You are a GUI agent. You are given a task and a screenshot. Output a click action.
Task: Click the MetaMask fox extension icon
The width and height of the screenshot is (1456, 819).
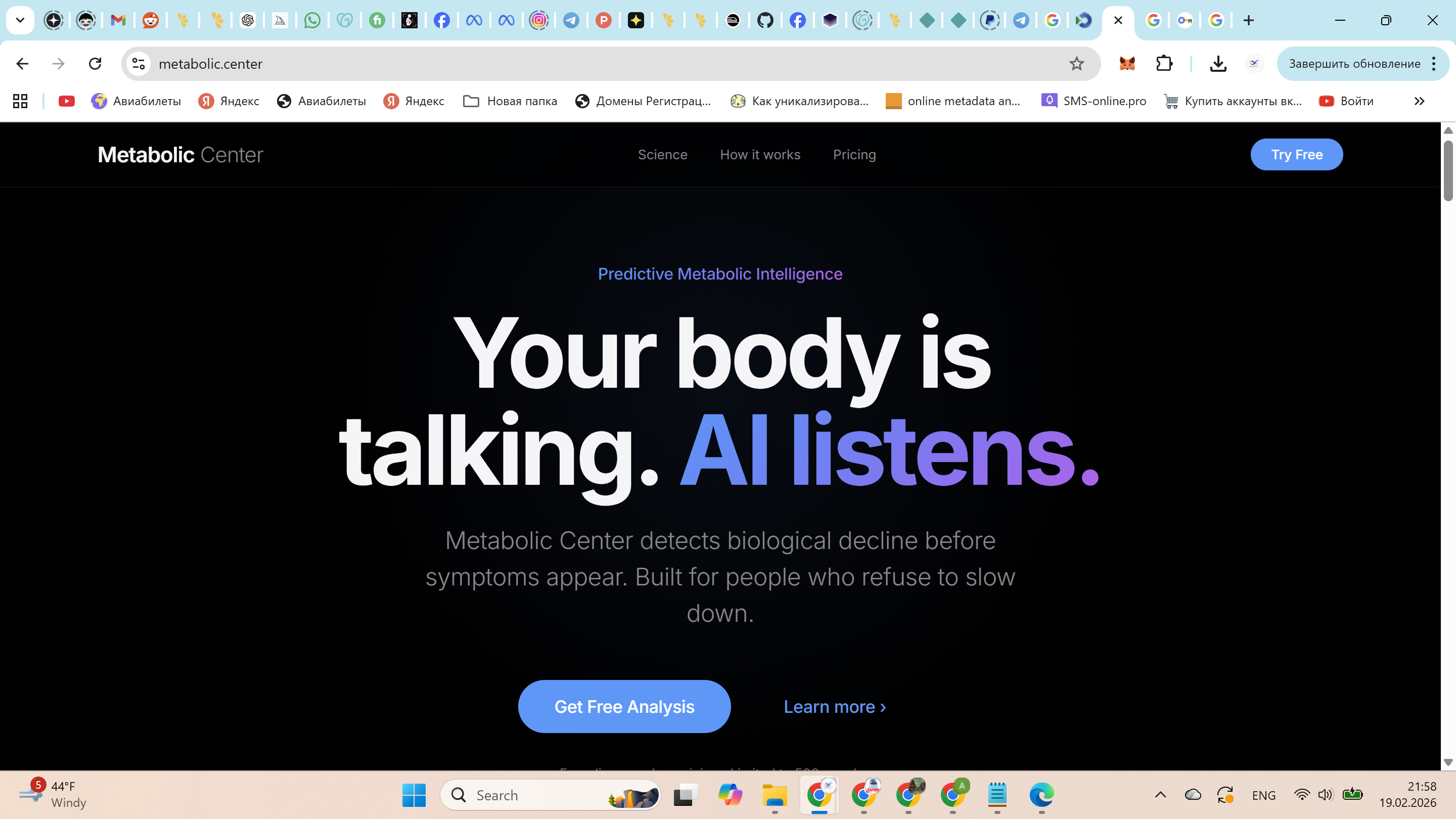[x=1126, y=64]
